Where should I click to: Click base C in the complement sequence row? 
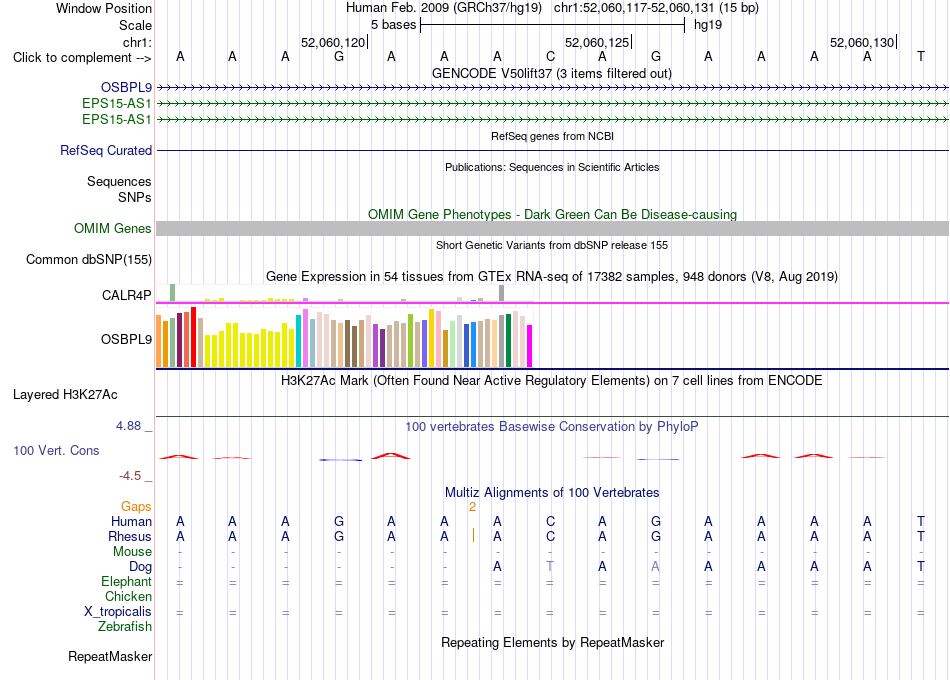point(550,56)
